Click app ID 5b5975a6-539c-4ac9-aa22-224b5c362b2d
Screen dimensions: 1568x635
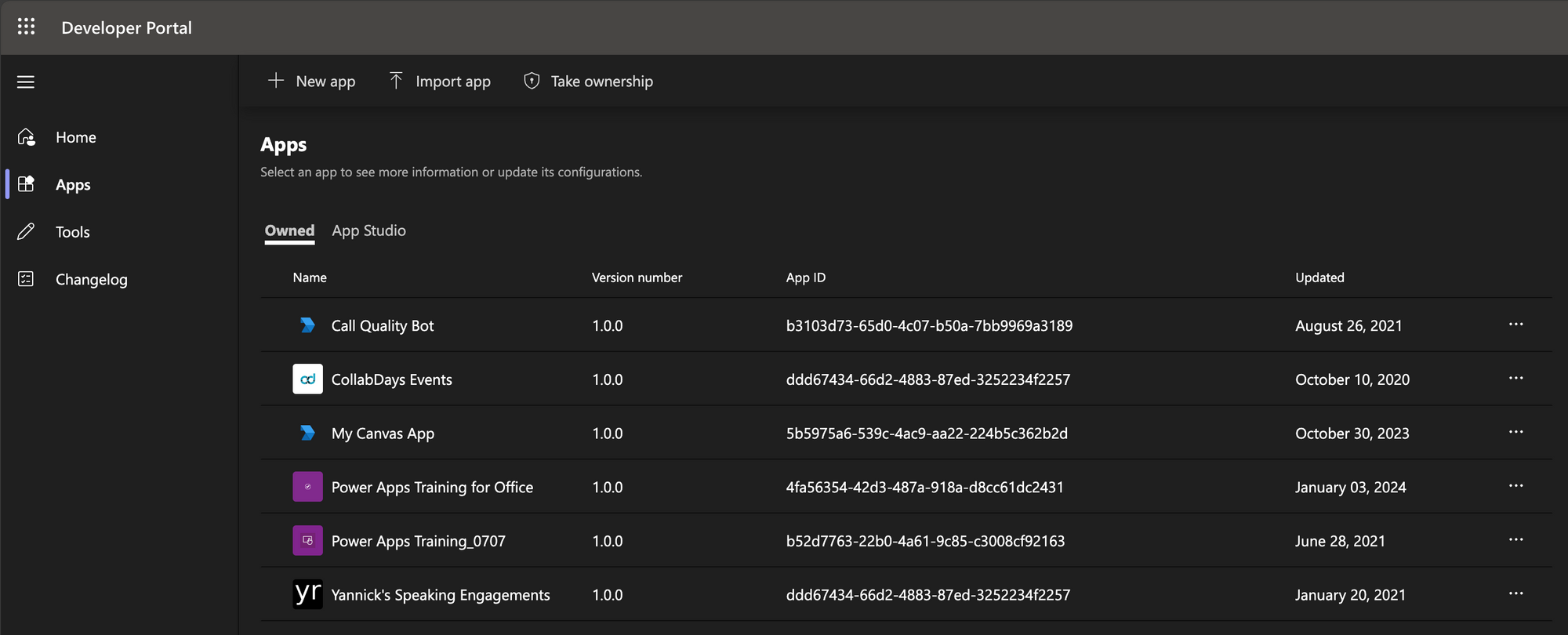[x=927, y=434]
